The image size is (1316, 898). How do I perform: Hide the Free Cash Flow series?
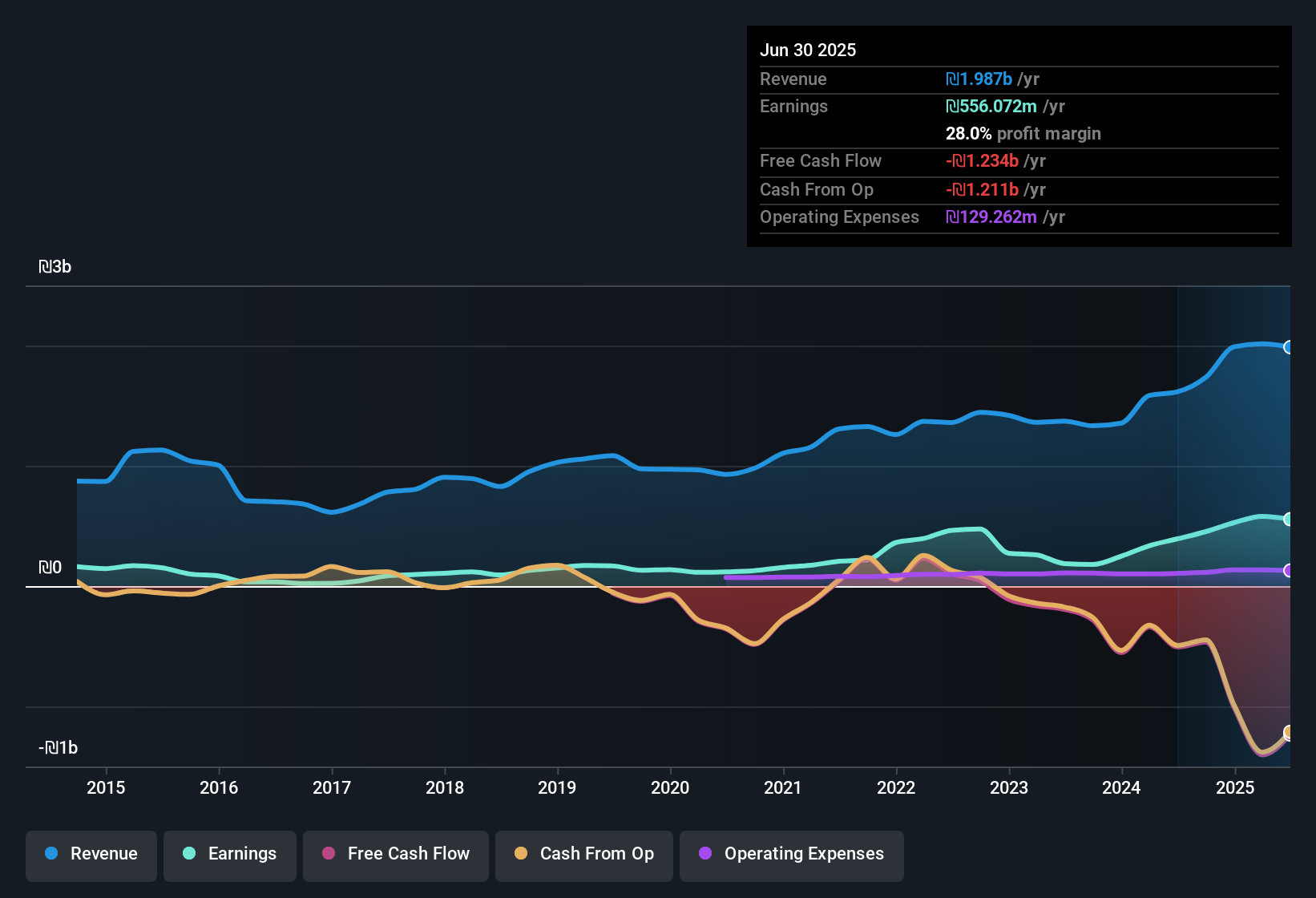[396, 854]
